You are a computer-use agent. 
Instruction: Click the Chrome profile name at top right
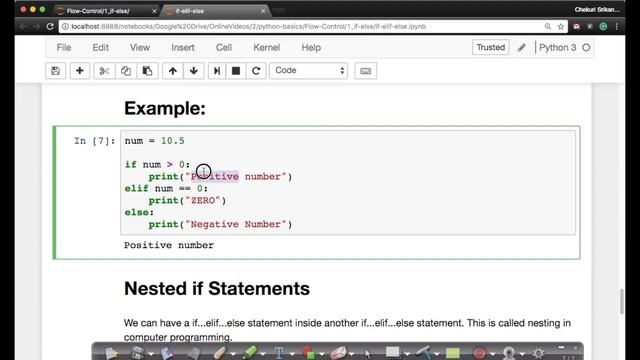tap(597, 10)
